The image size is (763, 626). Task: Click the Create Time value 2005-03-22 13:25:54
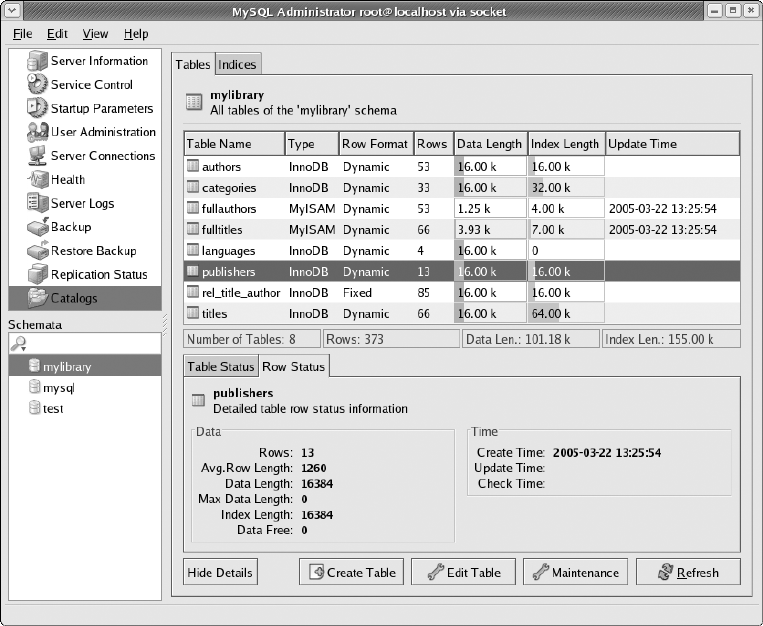[607, 453]
